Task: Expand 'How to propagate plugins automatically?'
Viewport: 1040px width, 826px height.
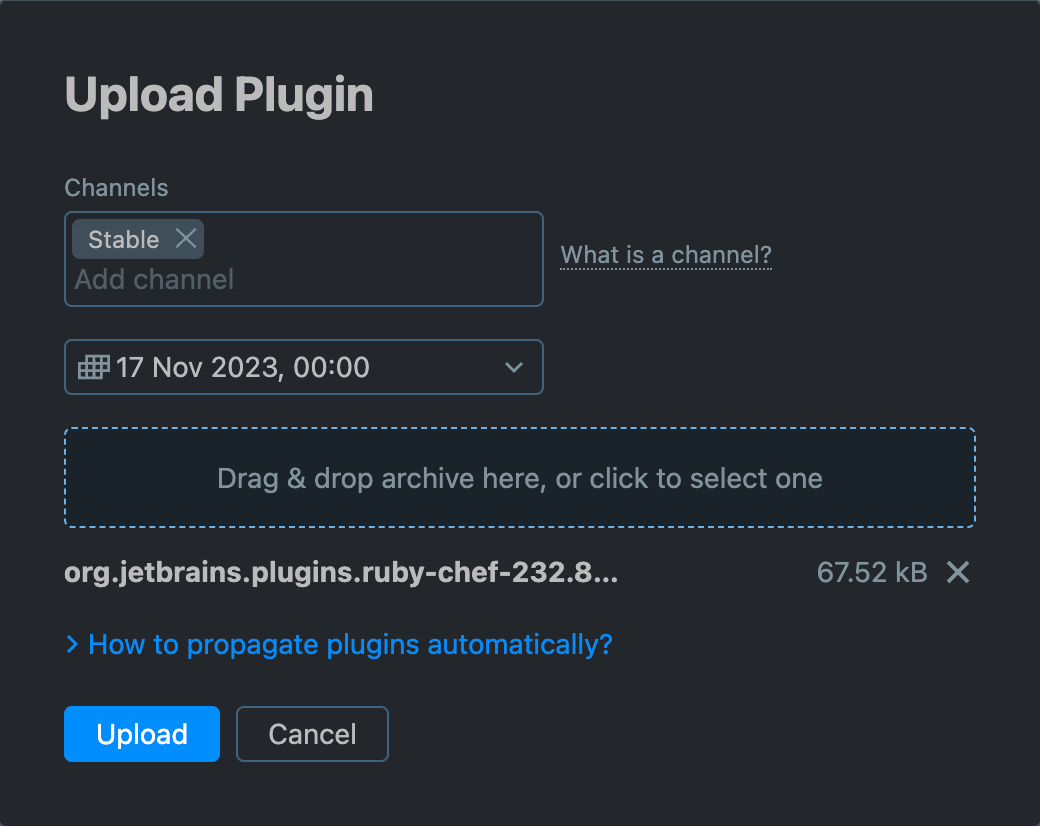Action: click(348, 645)
